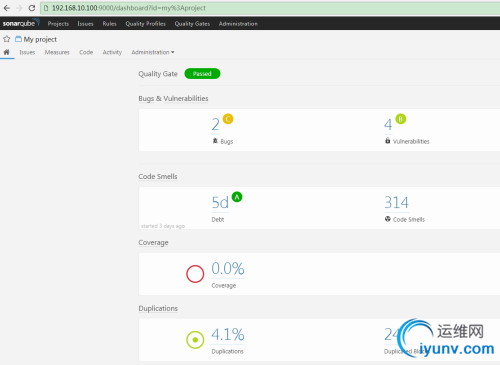
Task: Click the Coverage label under 0.0%
Action: coord(224,286)
